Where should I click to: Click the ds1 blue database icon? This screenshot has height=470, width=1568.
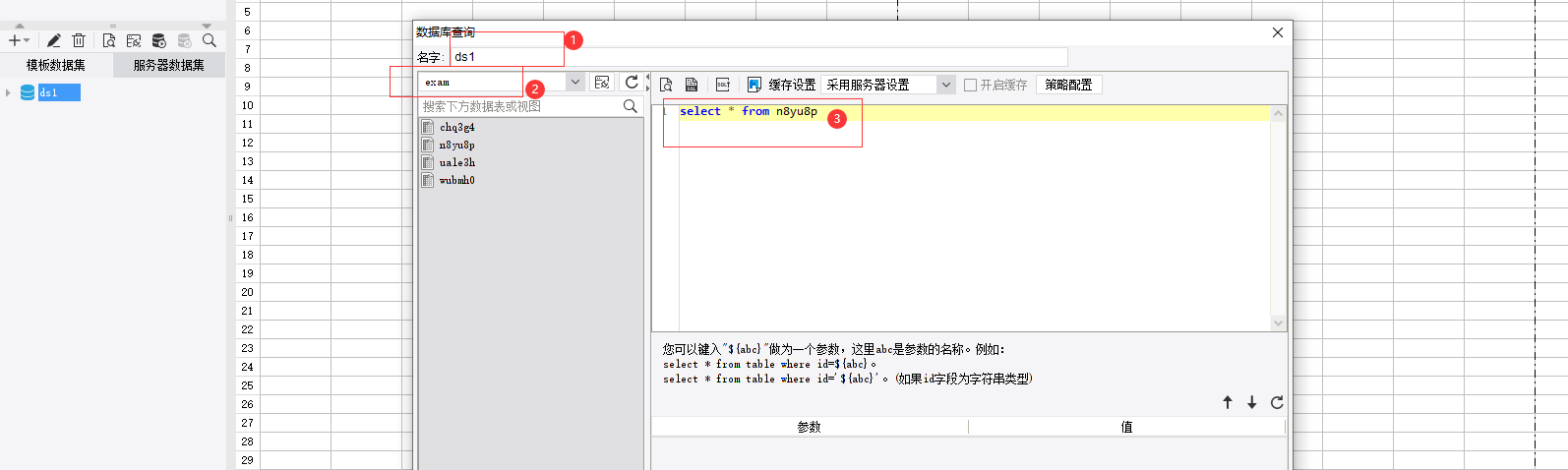click(x=28, y=92)
